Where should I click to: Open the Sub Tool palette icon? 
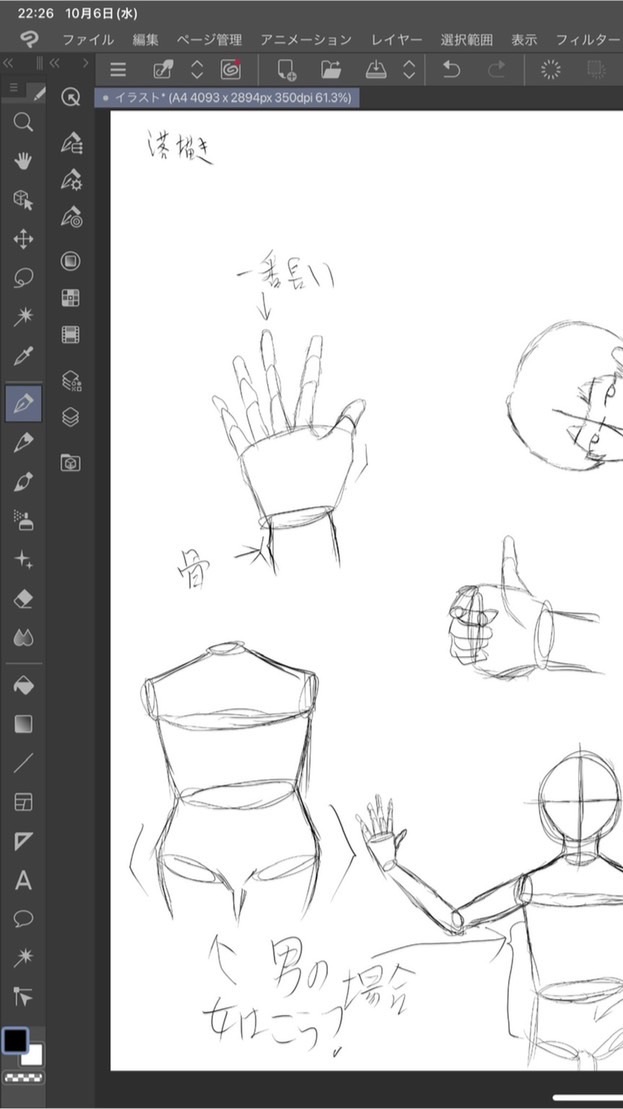(x=71, y=143)
